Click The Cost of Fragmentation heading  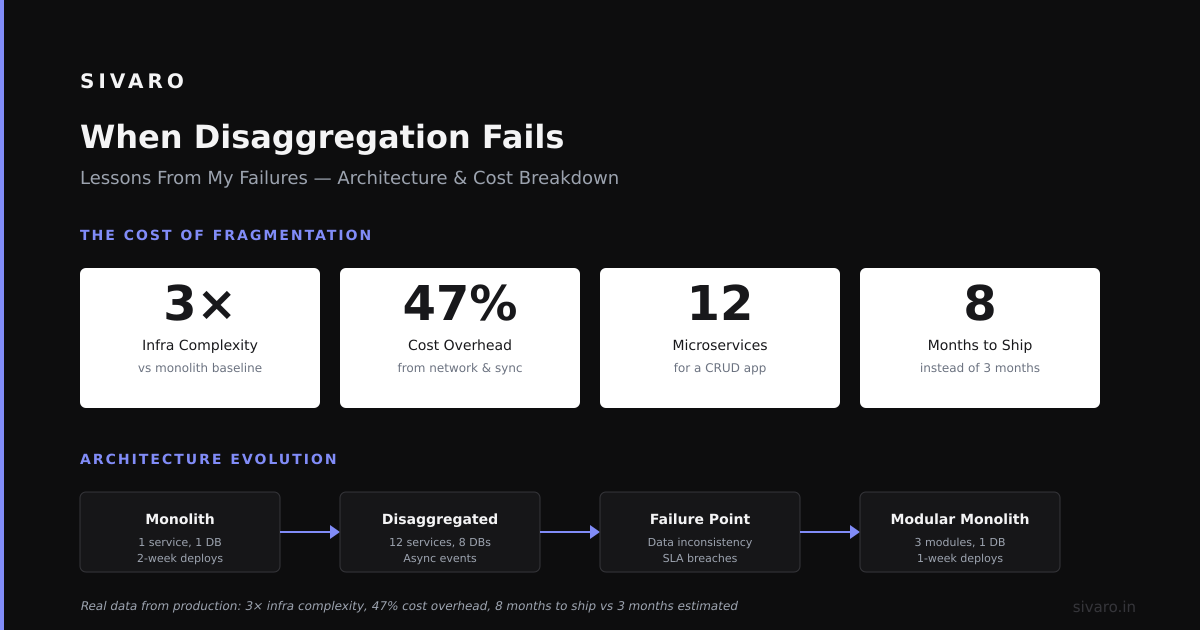226,235
